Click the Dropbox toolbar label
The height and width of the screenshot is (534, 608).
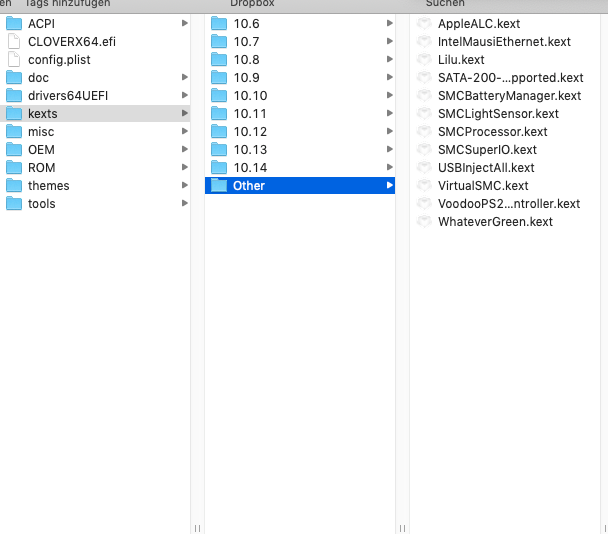click(252, 3)
